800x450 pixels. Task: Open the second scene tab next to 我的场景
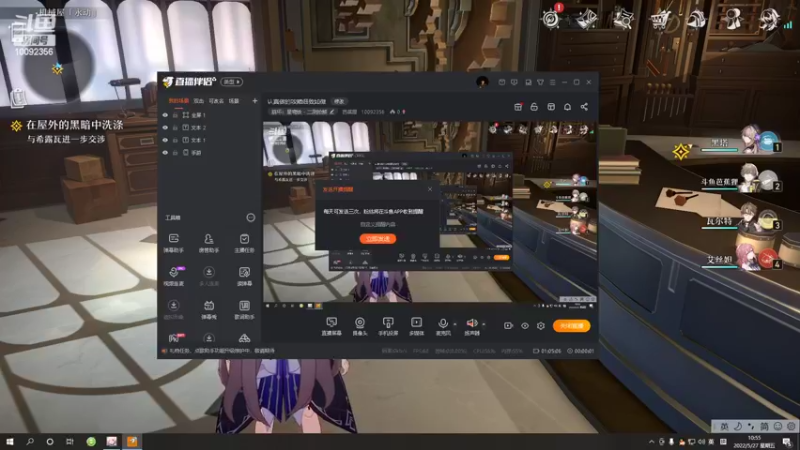(x=199, y=101)
